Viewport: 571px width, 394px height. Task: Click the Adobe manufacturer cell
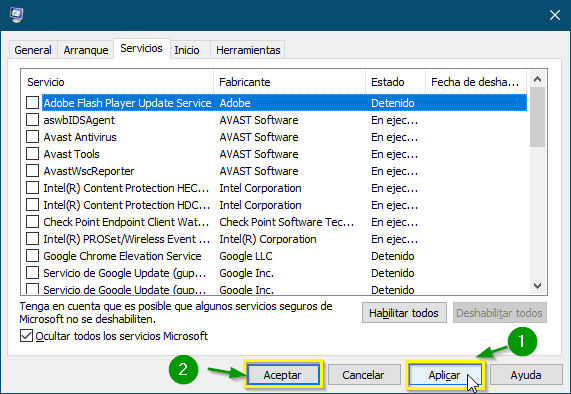235,103
